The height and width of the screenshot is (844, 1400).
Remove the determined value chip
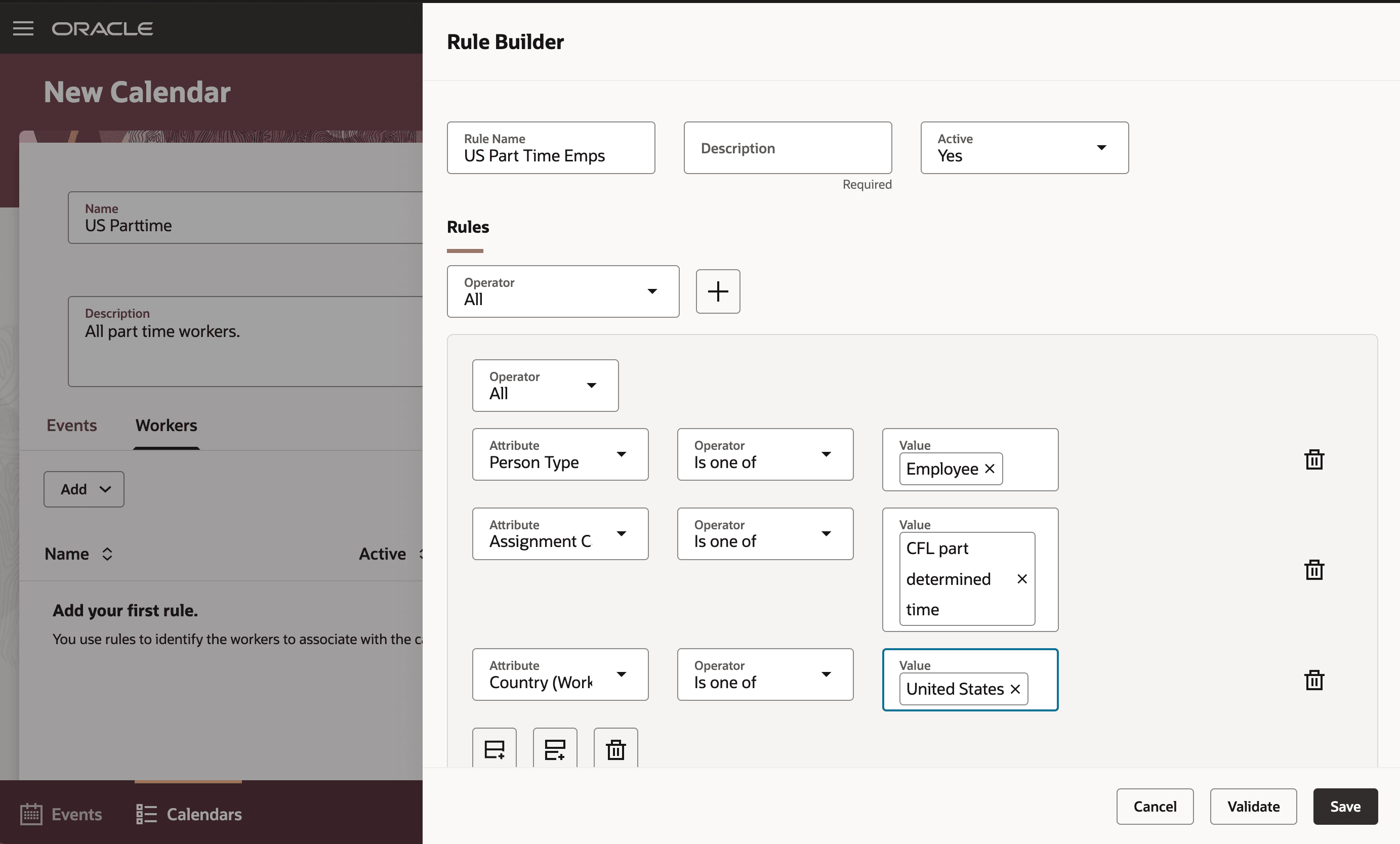pyautogui.click(x=1021, y=579)
